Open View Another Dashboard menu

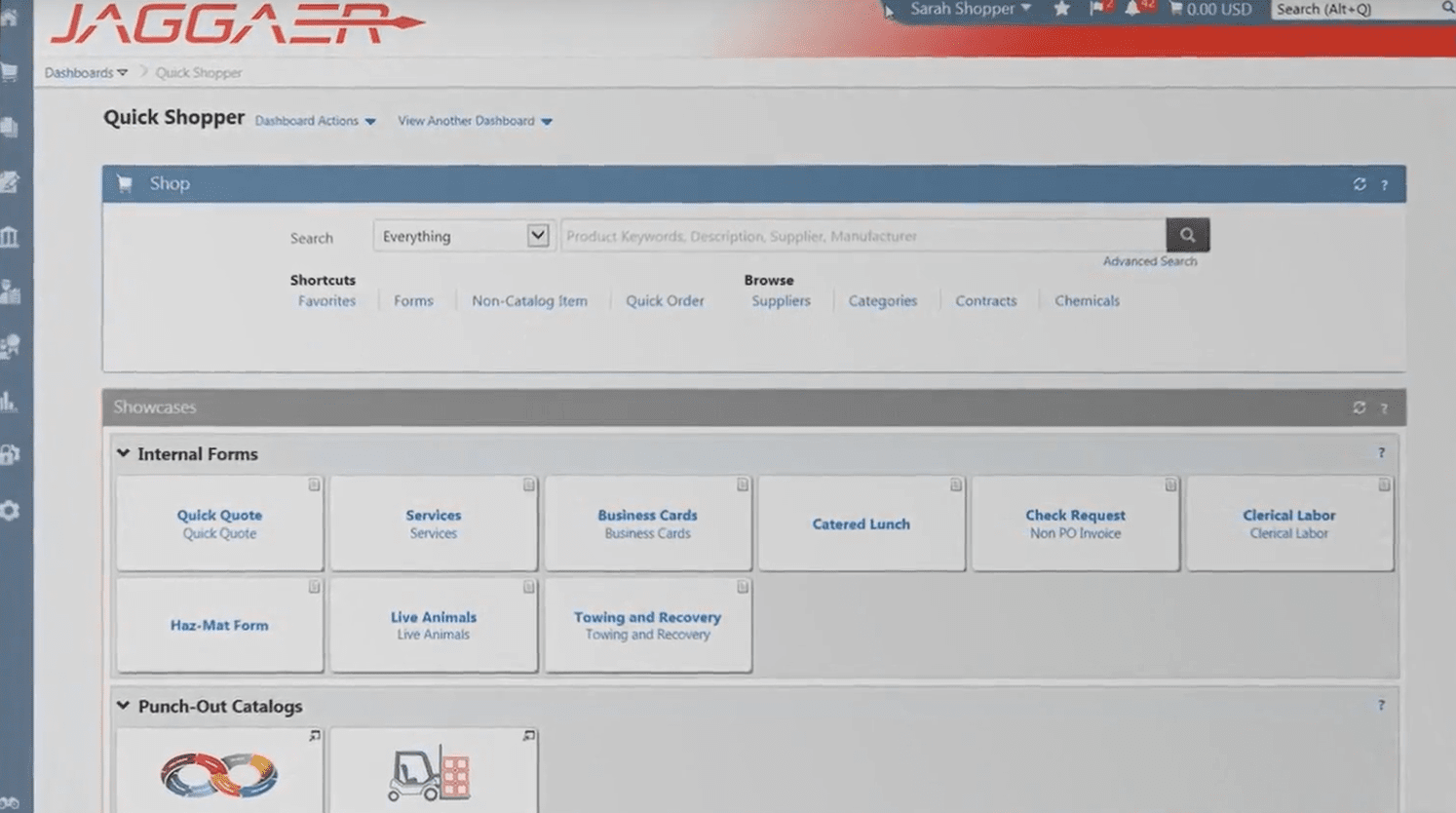click(x=474, y=121)
